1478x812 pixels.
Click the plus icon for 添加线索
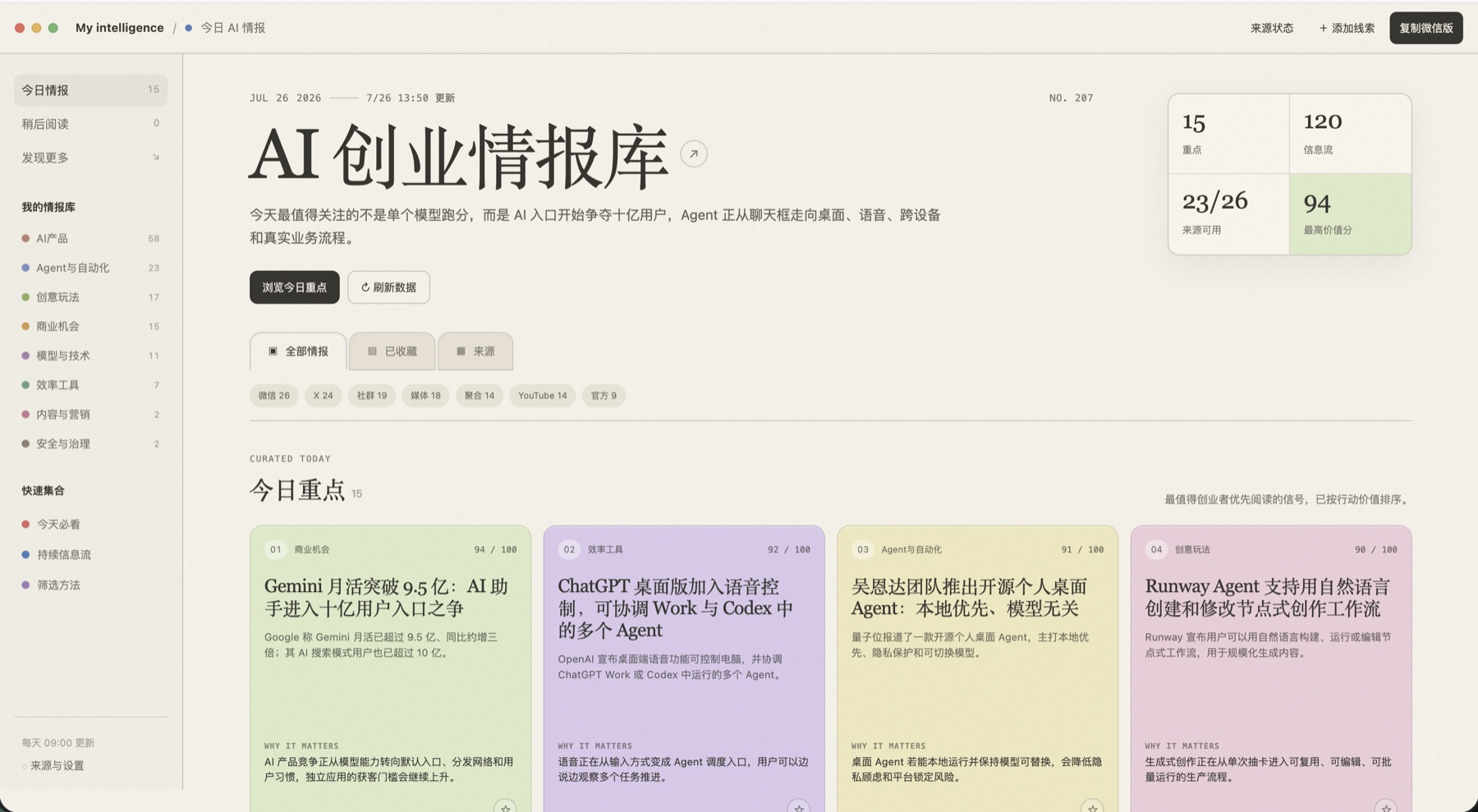[x=1323, y=28]
